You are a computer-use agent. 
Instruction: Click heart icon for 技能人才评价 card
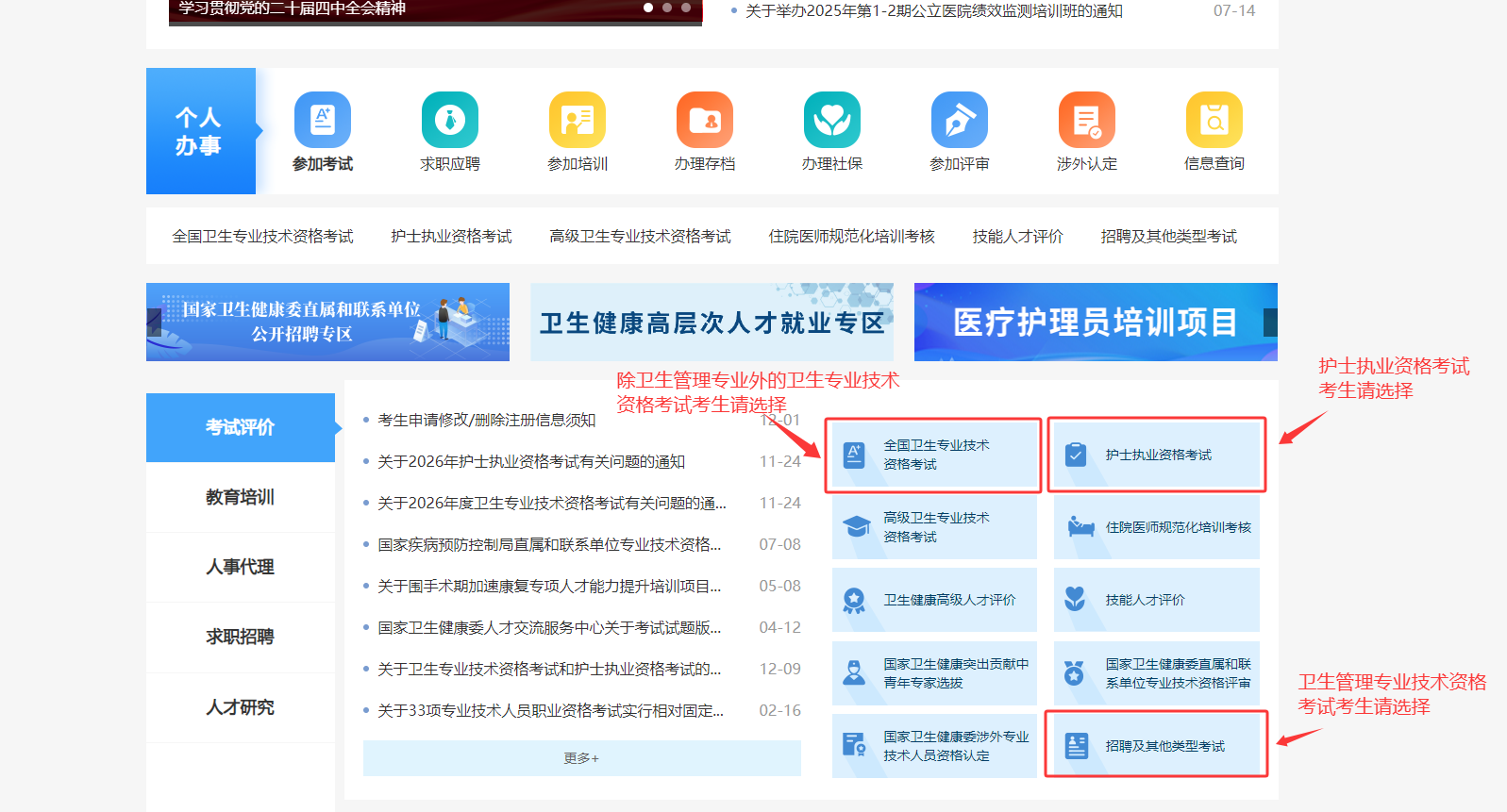tap(1075, 599)
